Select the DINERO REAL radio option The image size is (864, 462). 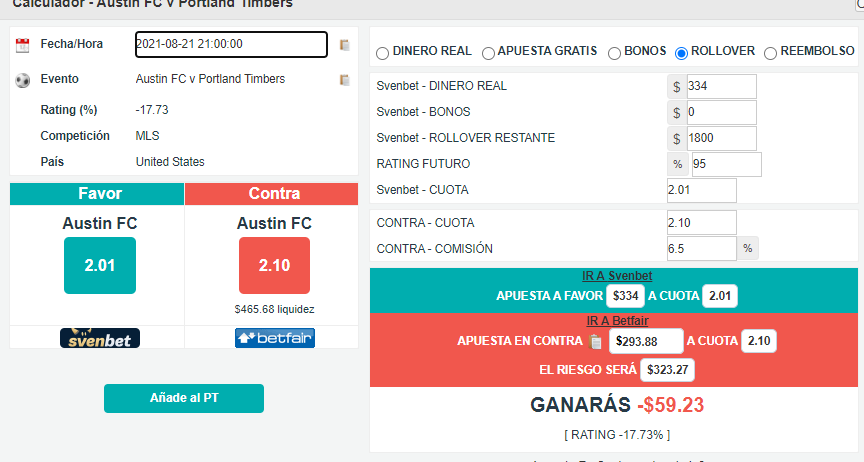(x=382, y=53)
